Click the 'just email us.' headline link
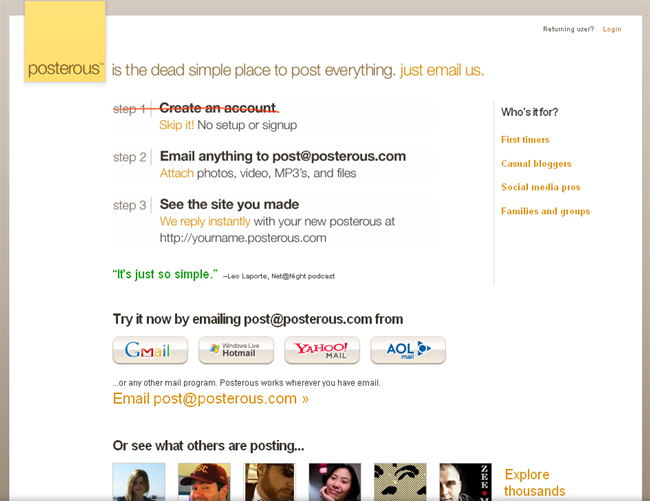 [x=442, y=70]
